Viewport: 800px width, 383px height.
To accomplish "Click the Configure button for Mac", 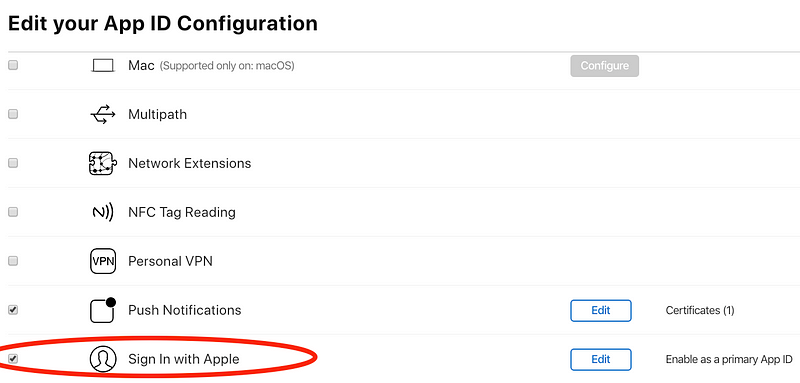I will click(x=604, y=66).
